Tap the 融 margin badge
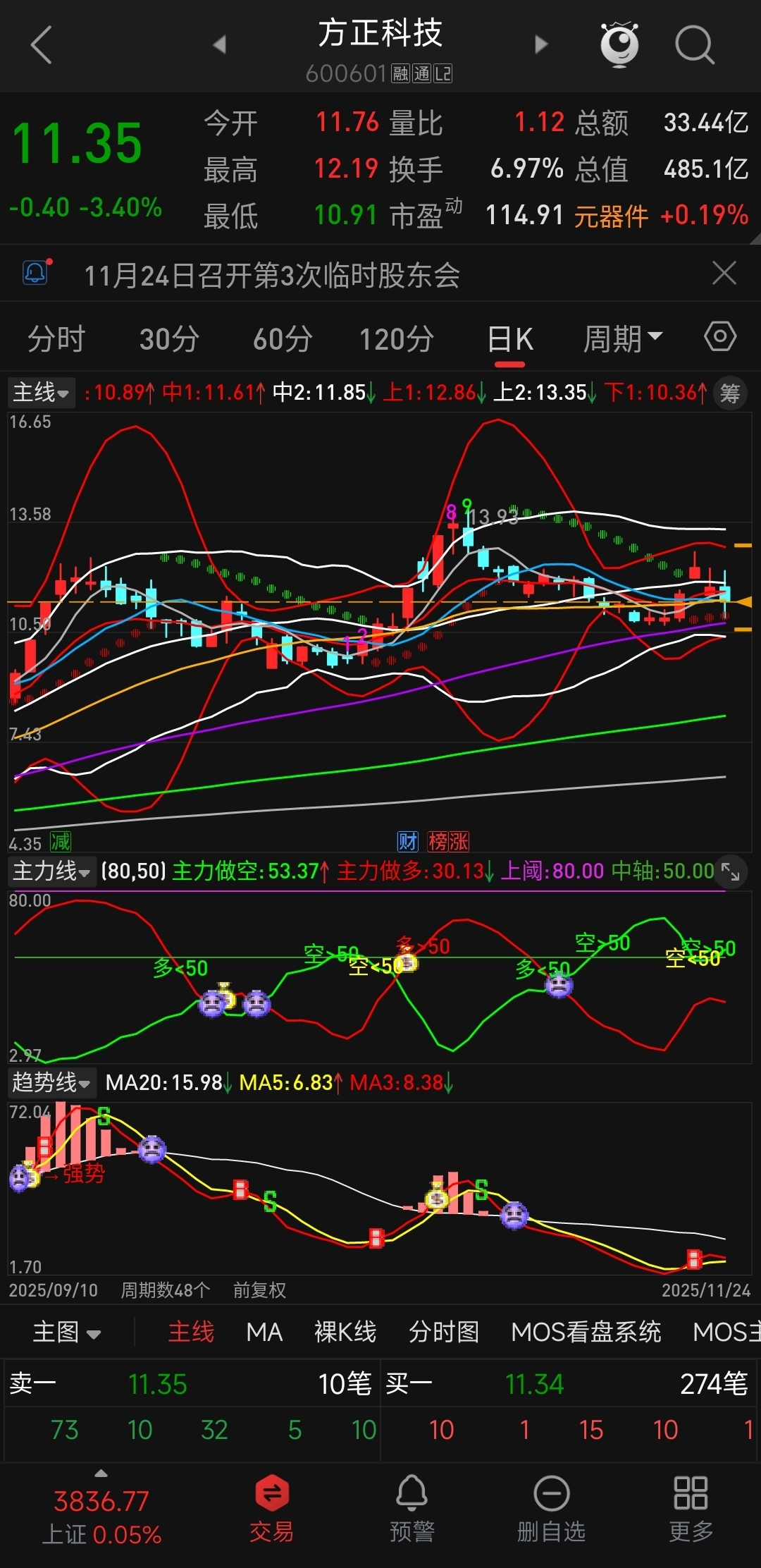761x1568 pixels. point(401,73)
